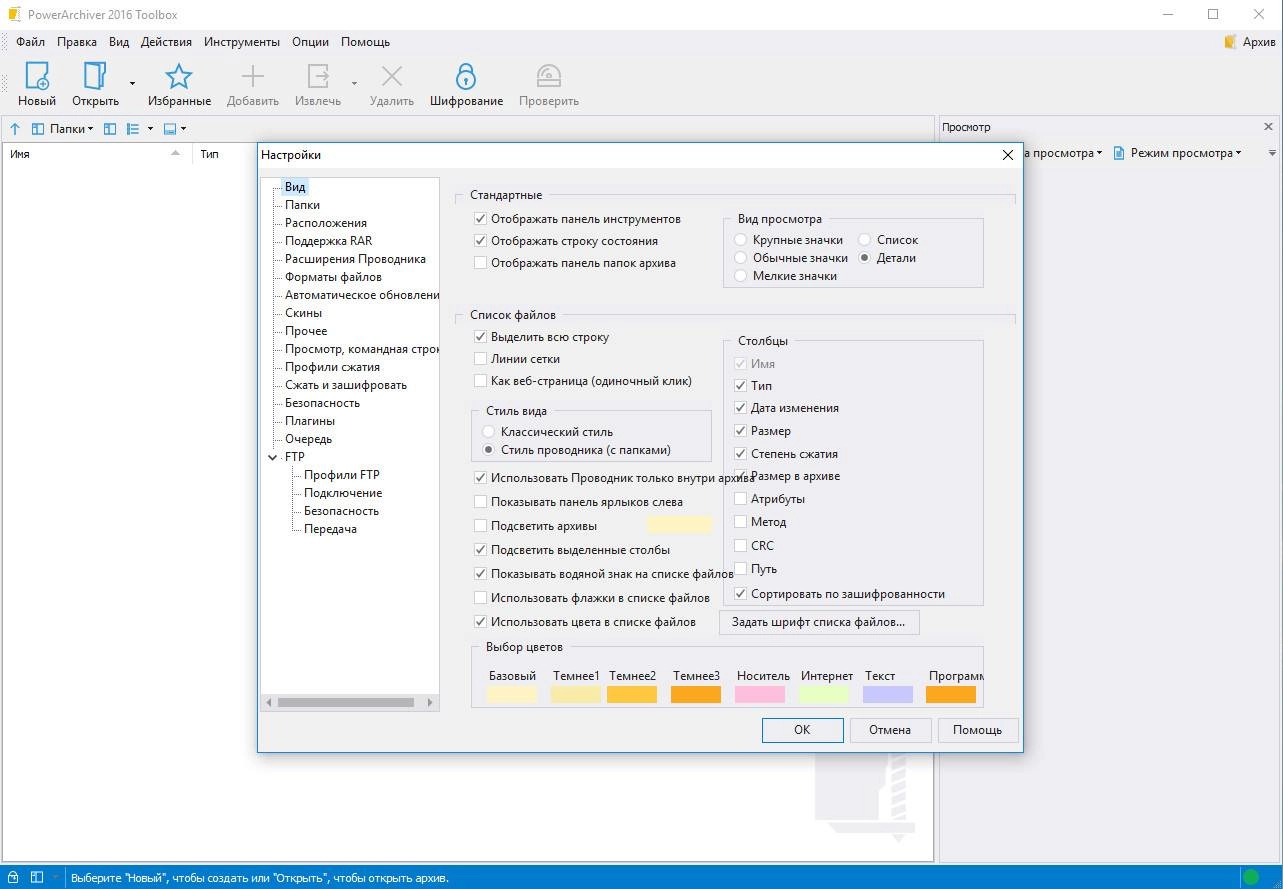Select the Список view radio button
This screenshot has height=889, width=1283.
(865, 240)
